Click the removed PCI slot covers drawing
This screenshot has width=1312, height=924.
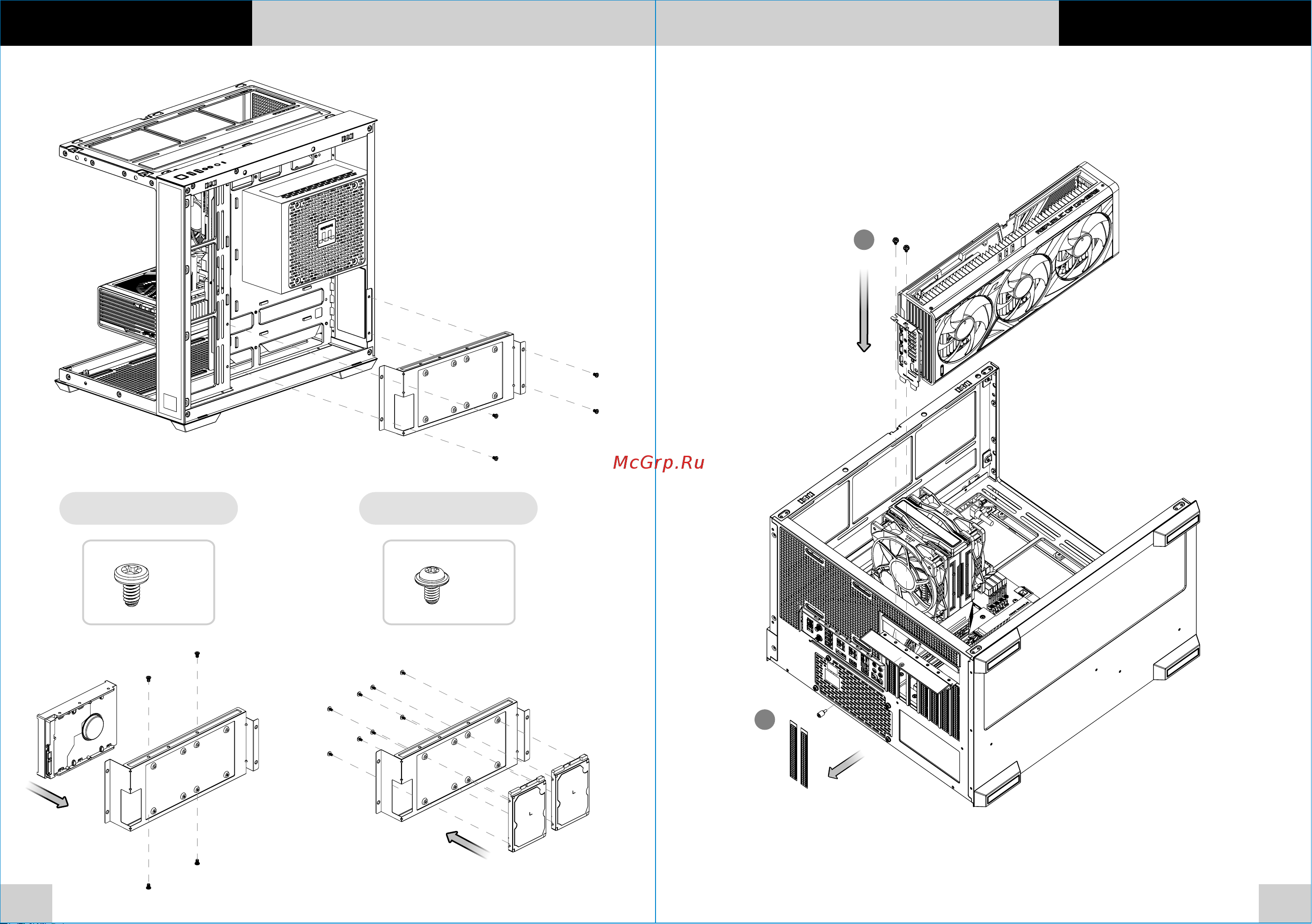[x=799, y=754]
